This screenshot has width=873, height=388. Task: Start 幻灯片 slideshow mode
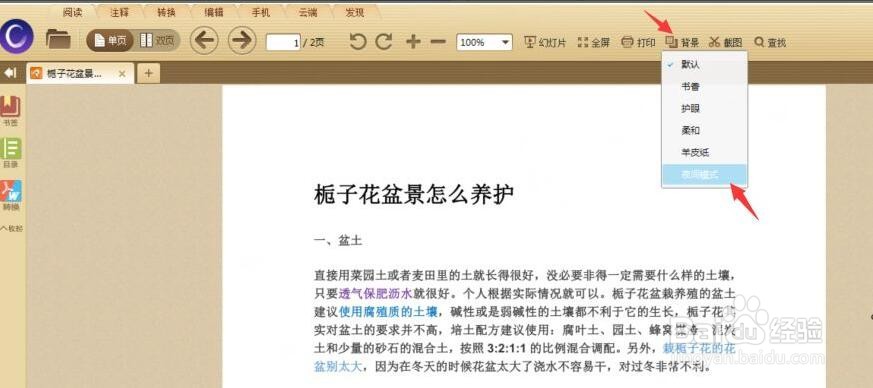coord(545,42)
